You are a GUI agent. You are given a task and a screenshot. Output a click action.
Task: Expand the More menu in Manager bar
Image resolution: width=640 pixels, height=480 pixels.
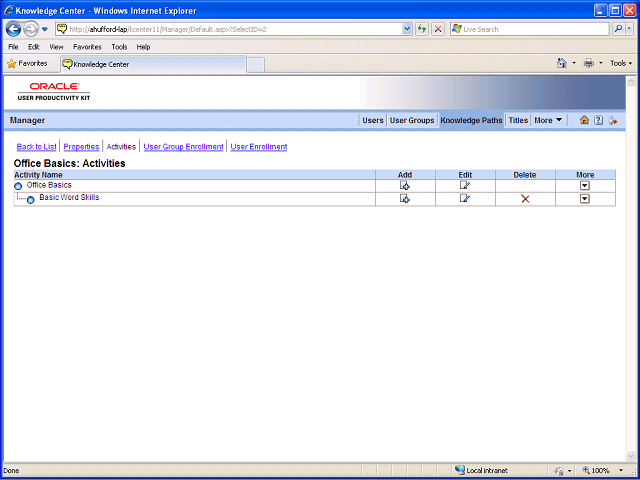548,120
